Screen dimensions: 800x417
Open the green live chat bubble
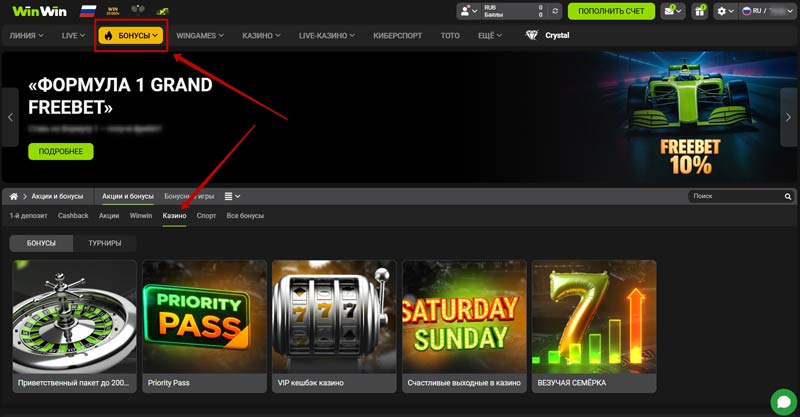pyautogui.click(x=784, y=402)
